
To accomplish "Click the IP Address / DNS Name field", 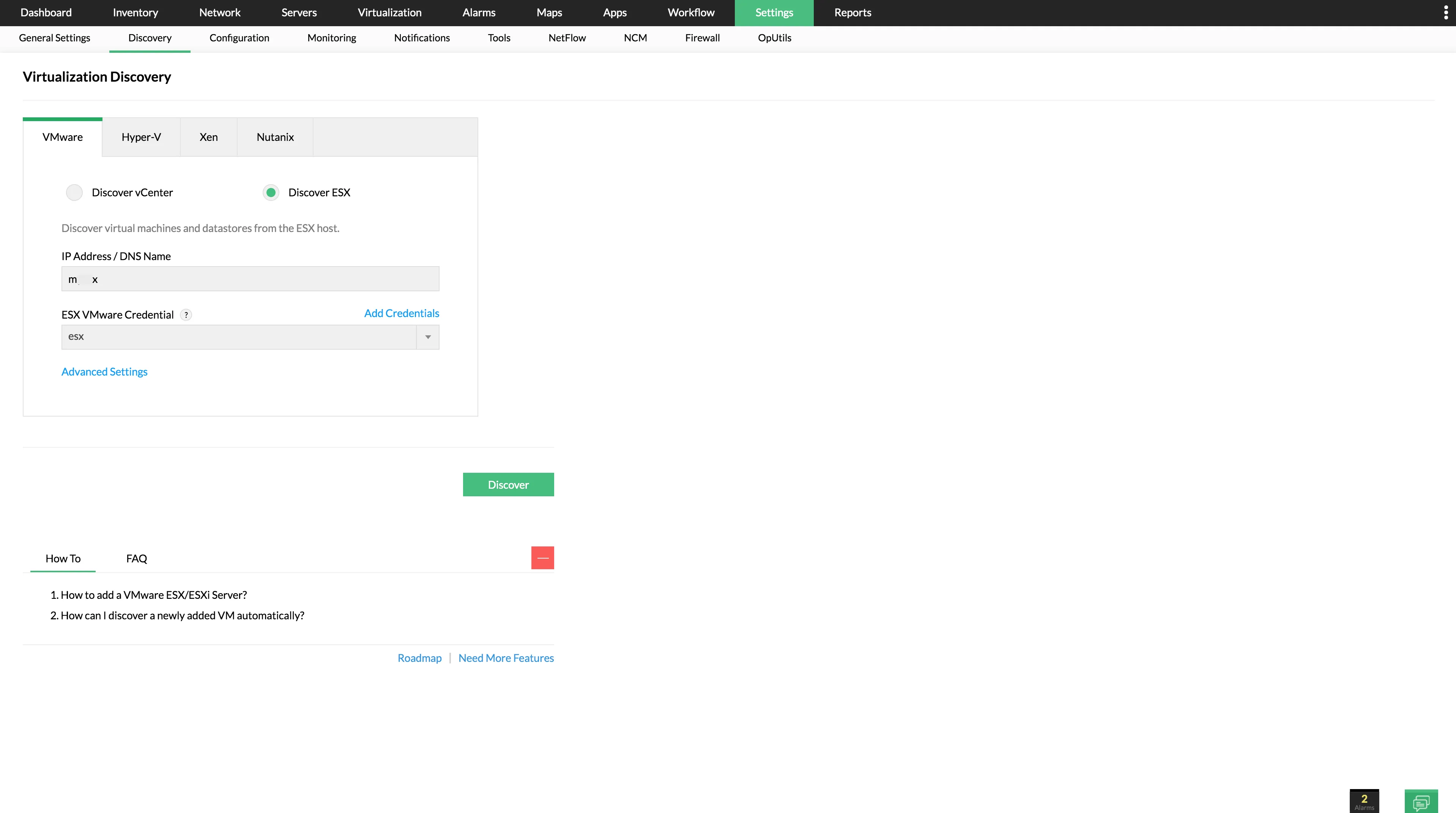I will point(251,278).
